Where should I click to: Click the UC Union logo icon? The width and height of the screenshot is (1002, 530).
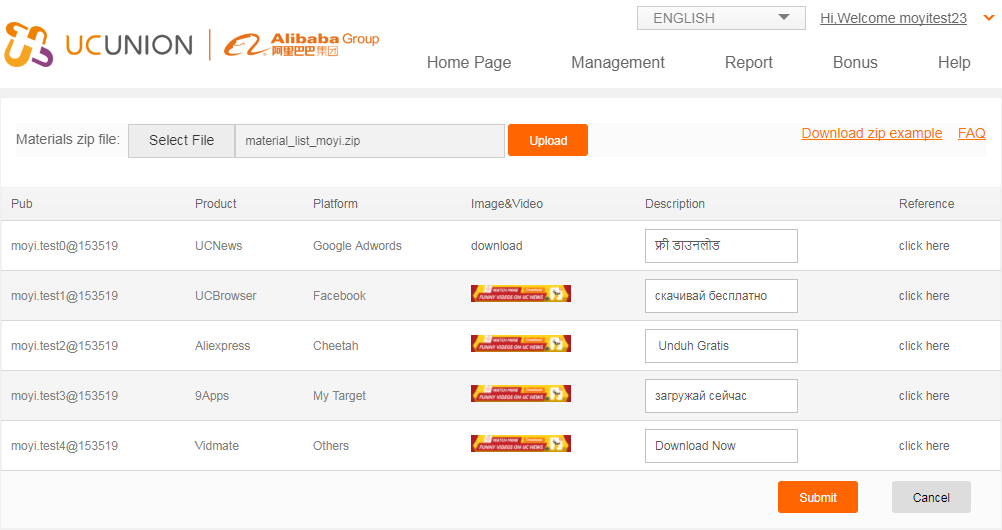[28, 45]
